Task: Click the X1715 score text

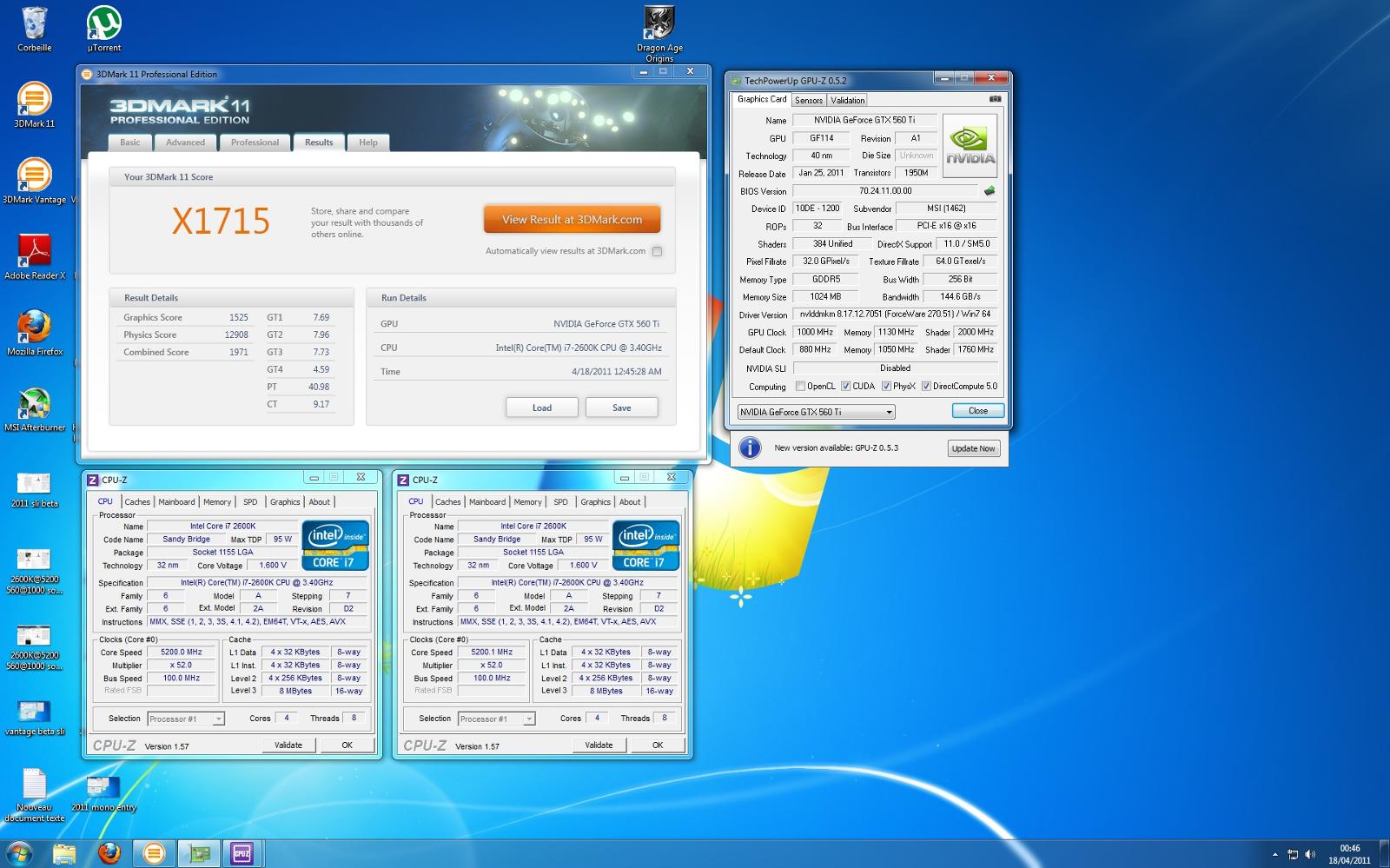Action: 221,222
